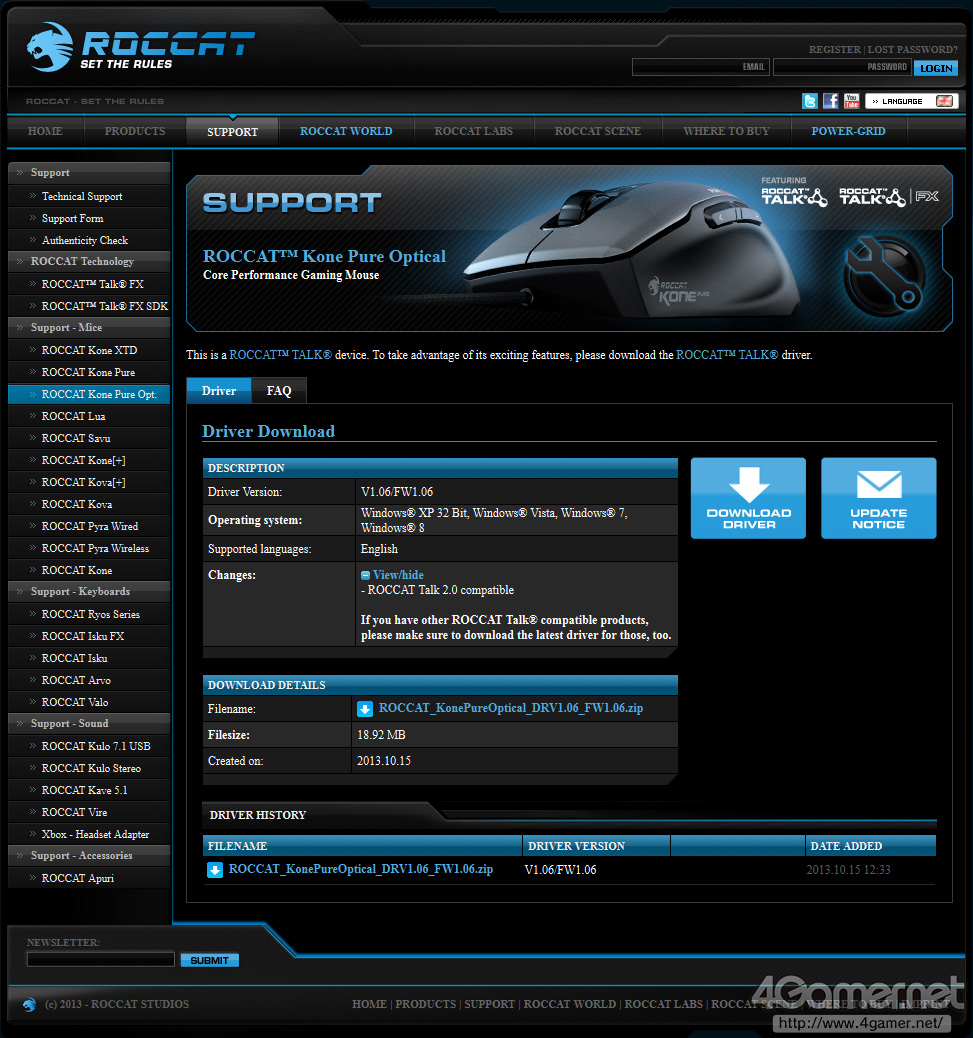This screenshot has height=1038, width=973.
Task: Click the REGISTER link
Action: tap(835, 50)
